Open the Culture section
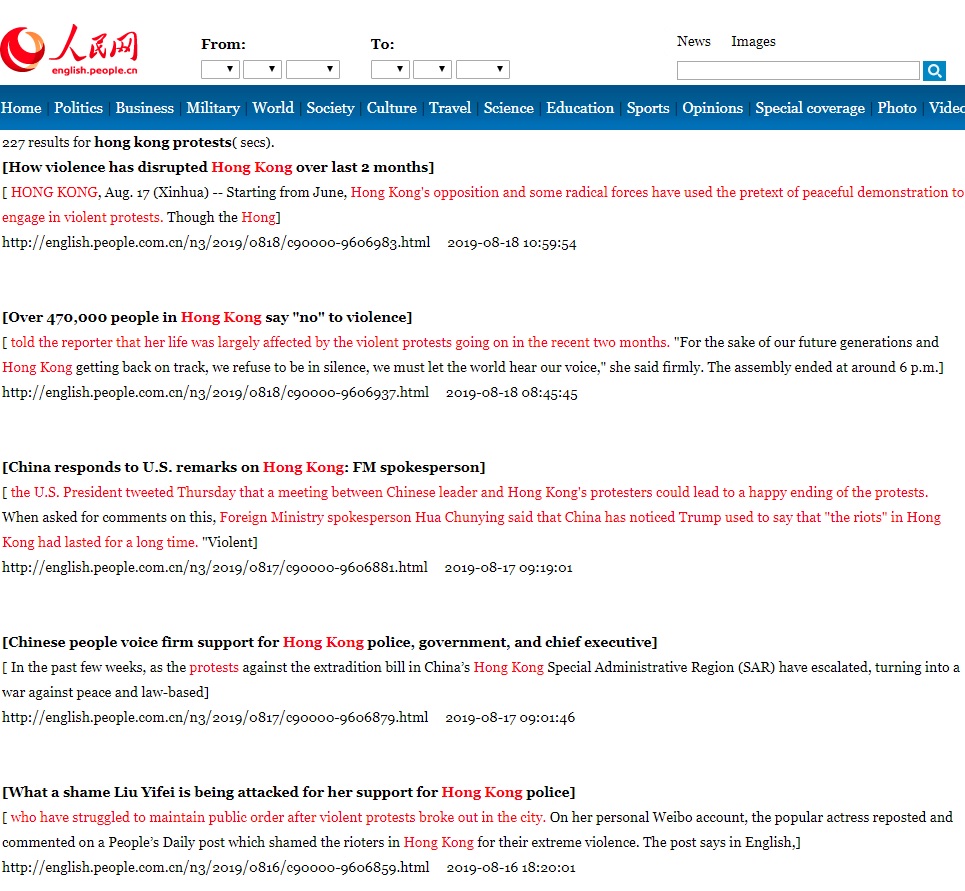 tap(391, 108)
